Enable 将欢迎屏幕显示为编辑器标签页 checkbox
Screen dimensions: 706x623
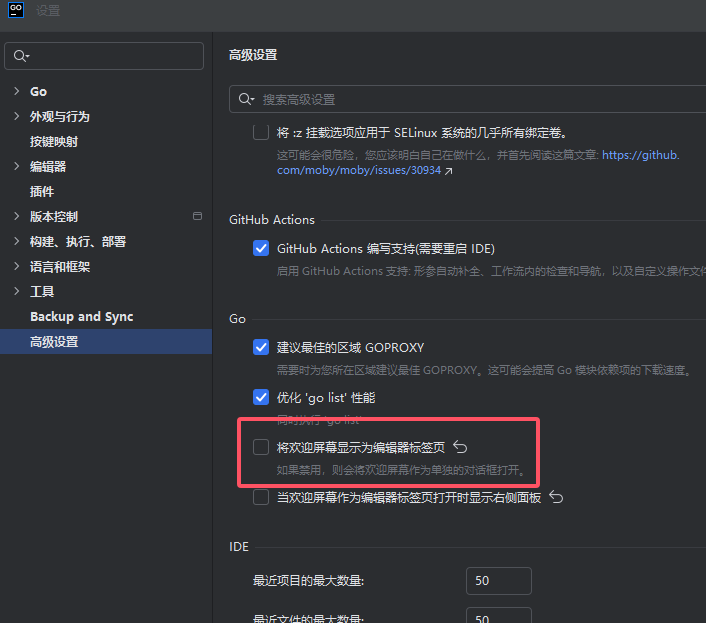click(261, 447)
